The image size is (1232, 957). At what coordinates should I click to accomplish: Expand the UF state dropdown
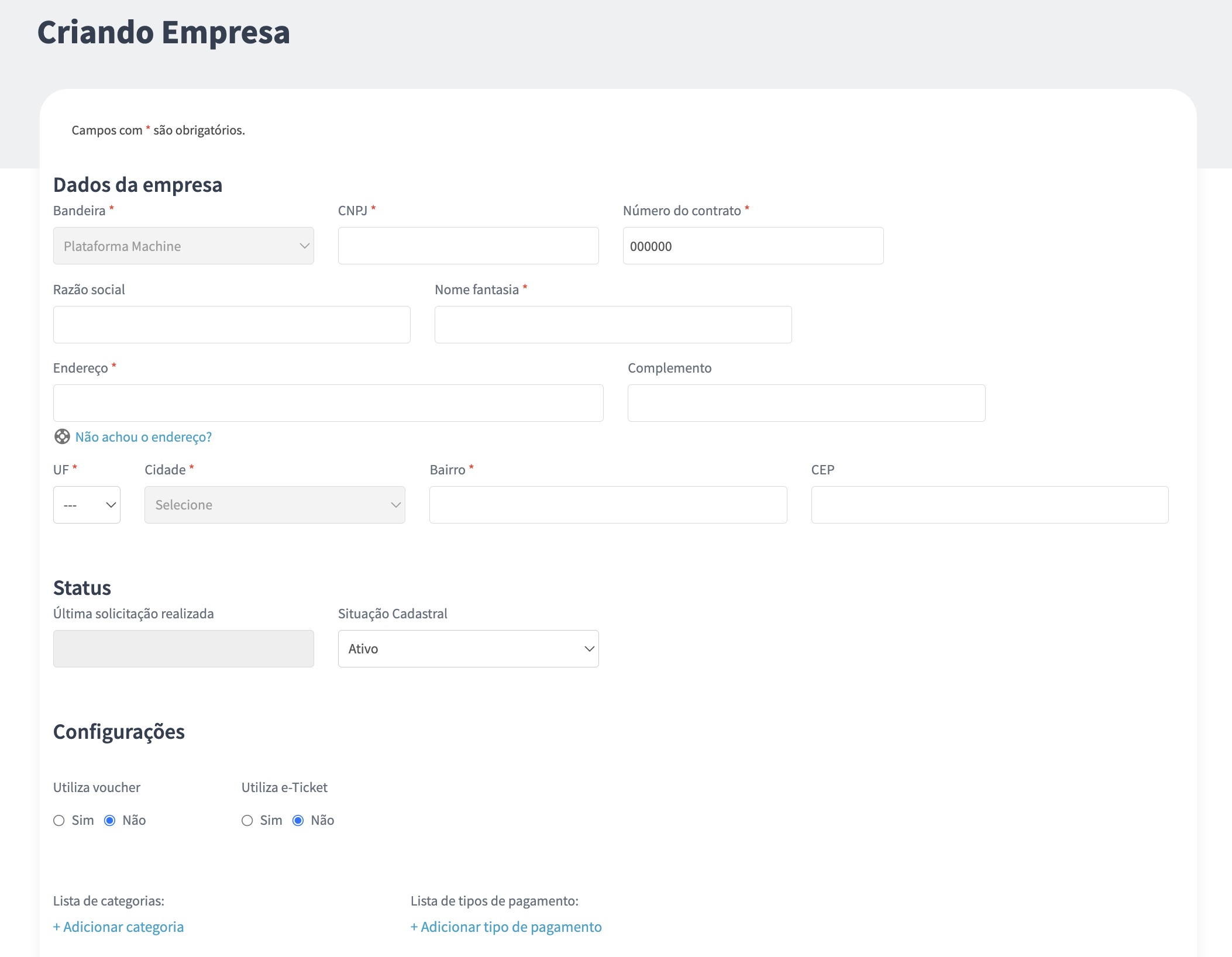(x=87, y=505)
